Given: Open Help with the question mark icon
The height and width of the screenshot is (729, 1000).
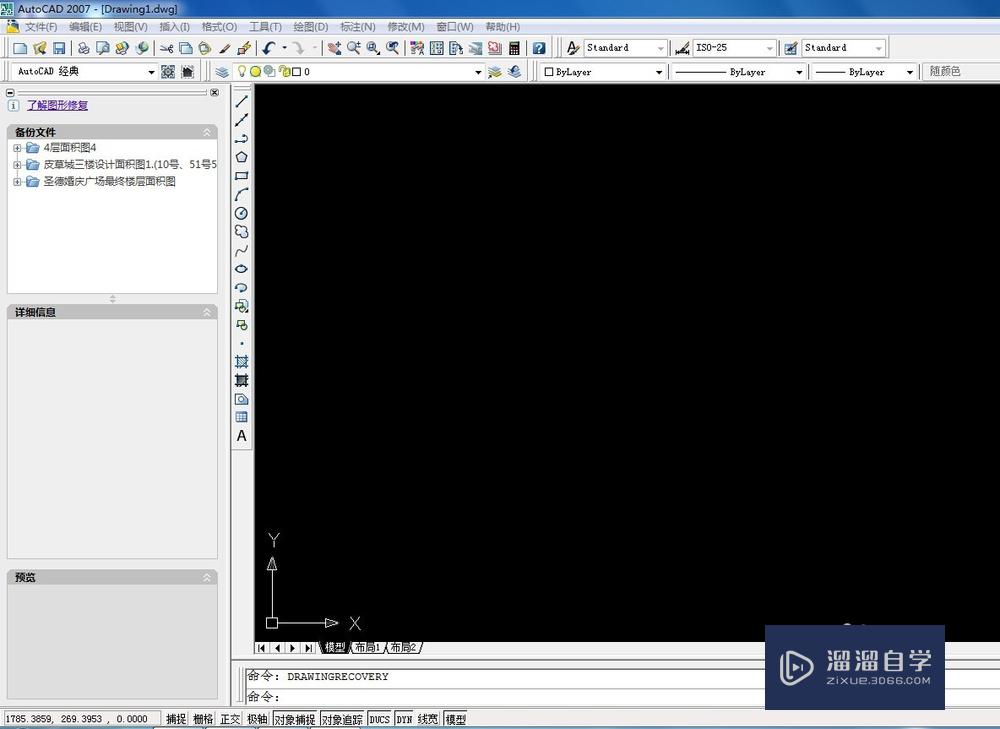Looking at the screenshot, I should coord(539,48).
